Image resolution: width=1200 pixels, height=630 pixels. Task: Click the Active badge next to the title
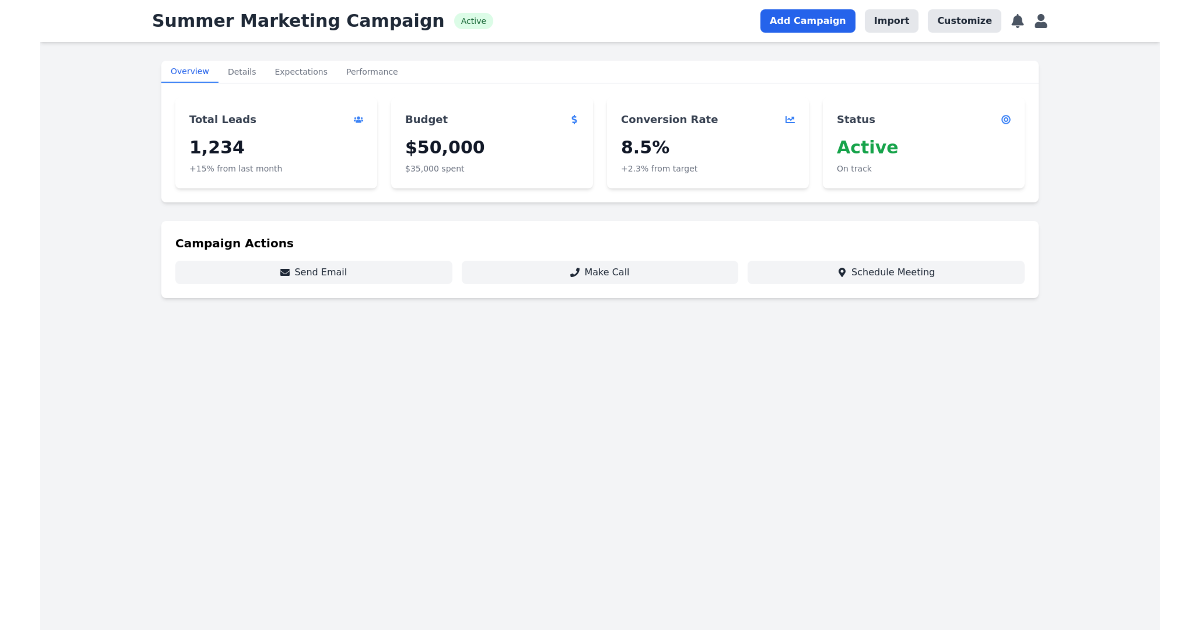coord(473,20)
